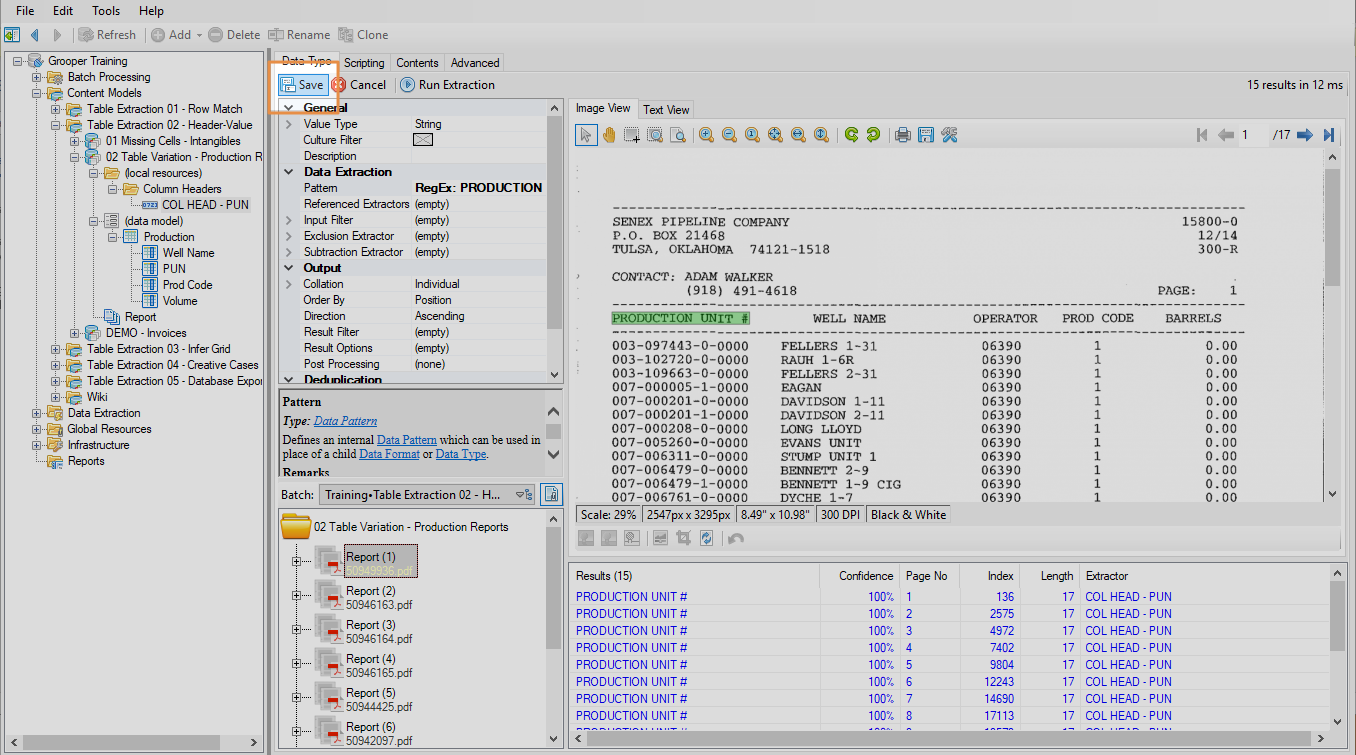Toggle the batch filter button beside Batch dropdown
This screenshot has width=1356, height=755.
tap(551, 494)
